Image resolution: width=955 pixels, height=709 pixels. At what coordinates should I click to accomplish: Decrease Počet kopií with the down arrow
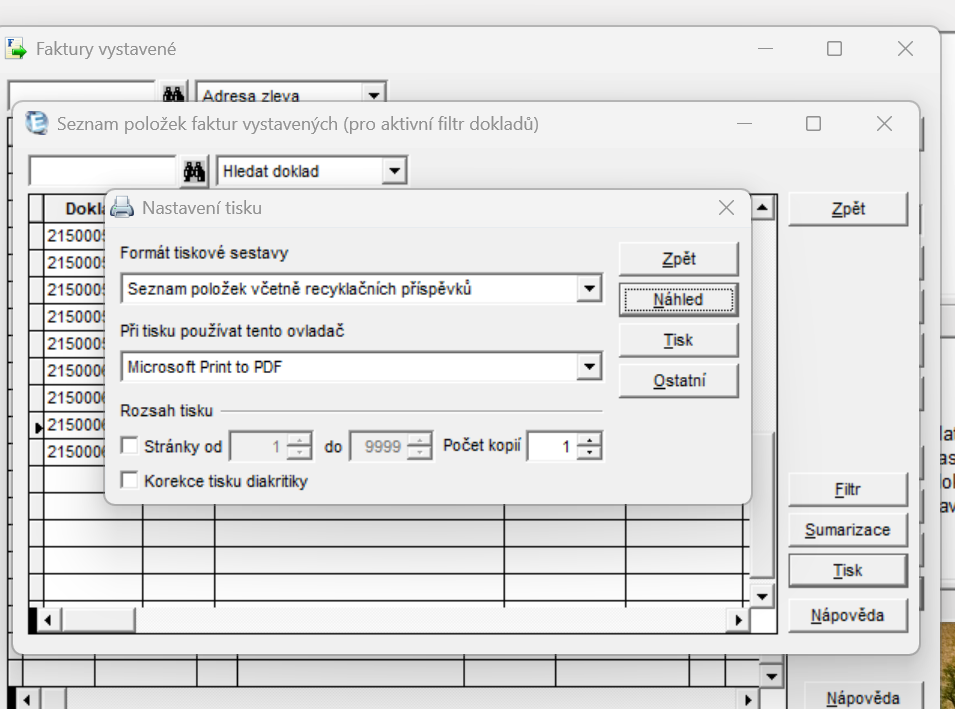591,453
